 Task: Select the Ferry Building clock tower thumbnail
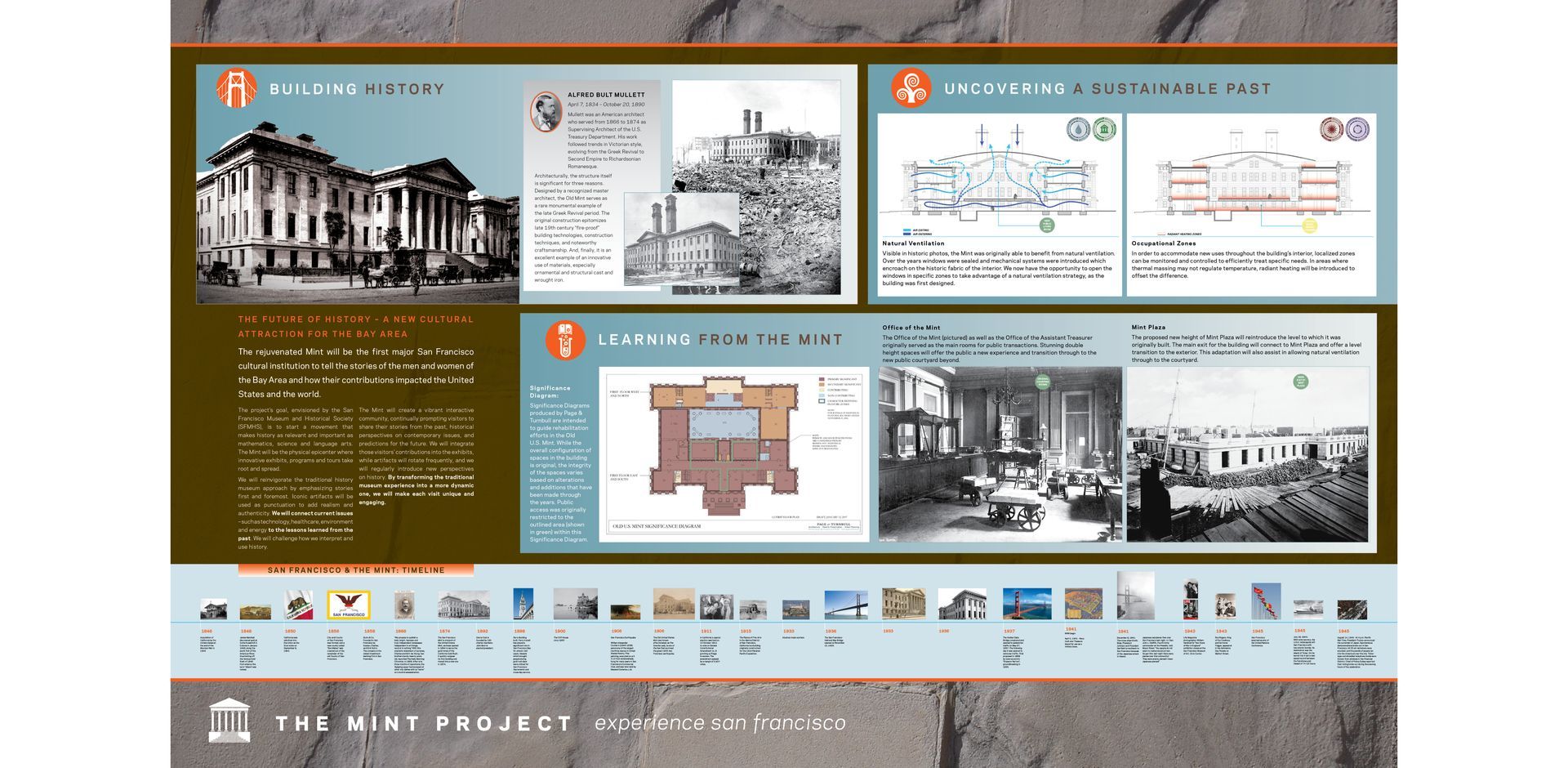point(523,604)
